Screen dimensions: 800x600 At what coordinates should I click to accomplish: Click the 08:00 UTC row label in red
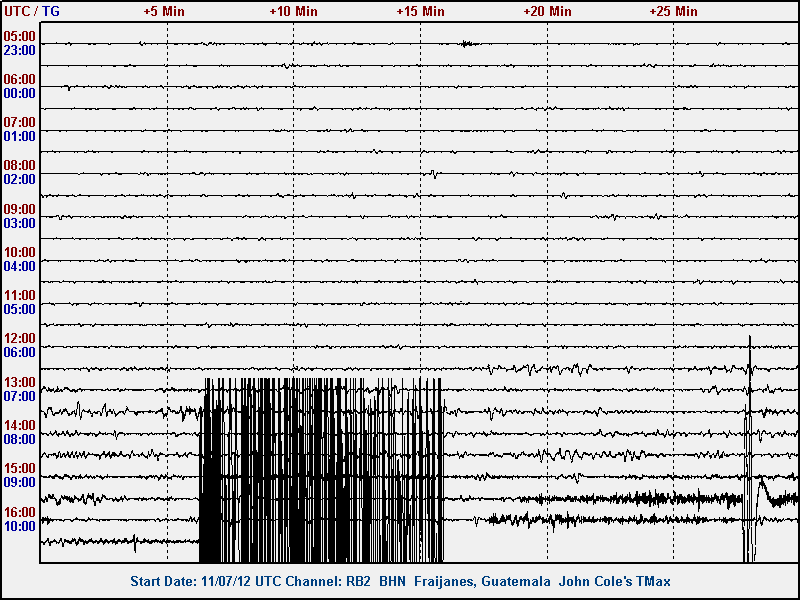[x=19, y=165]
